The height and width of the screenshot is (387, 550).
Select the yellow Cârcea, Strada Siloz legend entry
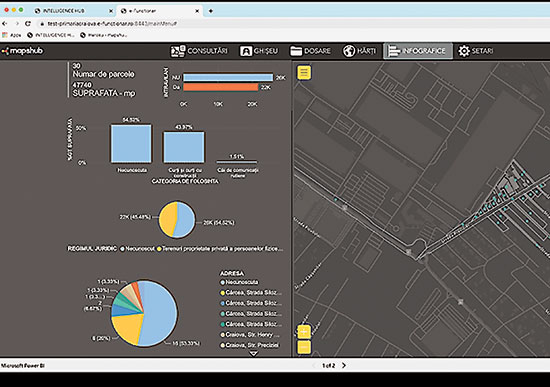coord(251,293)
